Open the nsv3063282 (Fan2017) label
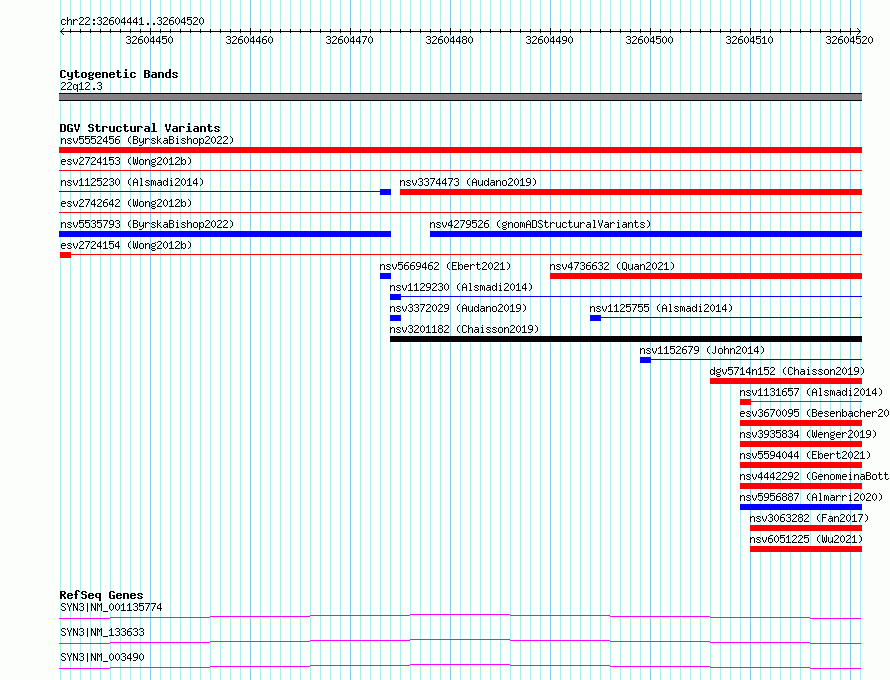 (809, 518)
